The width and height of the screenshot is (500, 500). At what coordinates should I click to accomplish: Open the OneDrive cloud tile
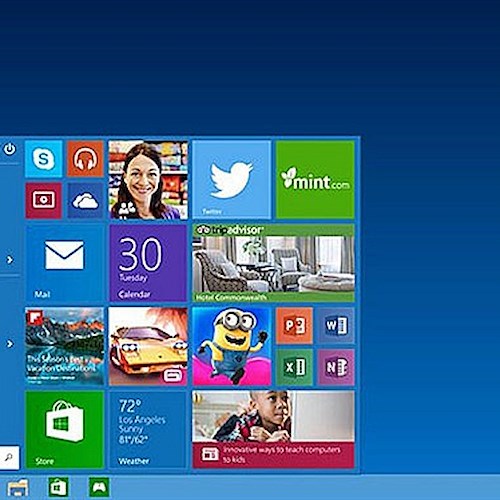point(85,200)
